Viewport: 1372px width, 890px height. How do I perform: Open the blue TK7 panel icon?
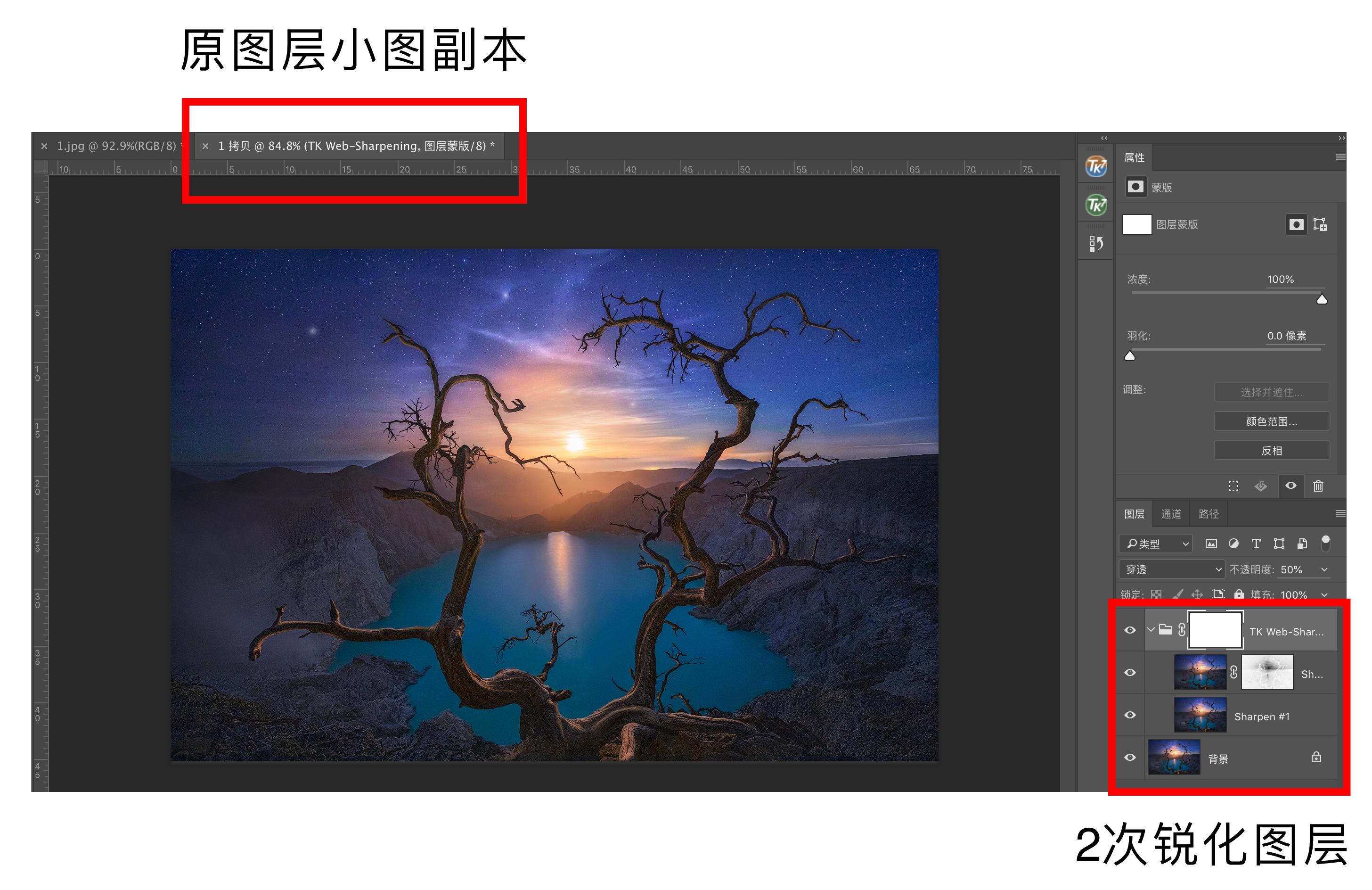pyautogui.click(x=1095, y=165)
